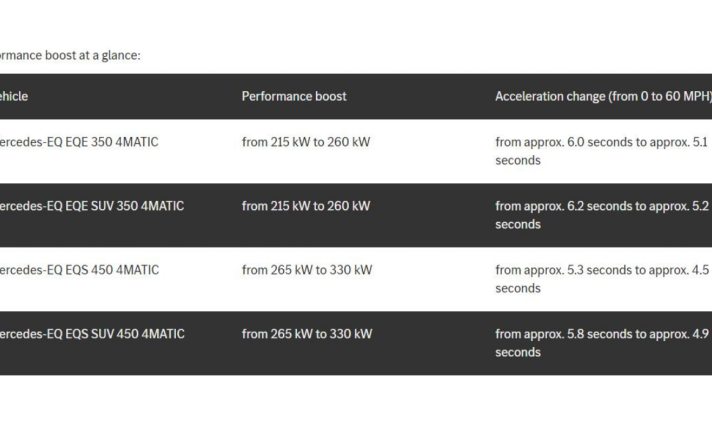
Task: Click the 6.0 to 5.1 seconds acceleration text
Action: [x=602, y=151]
